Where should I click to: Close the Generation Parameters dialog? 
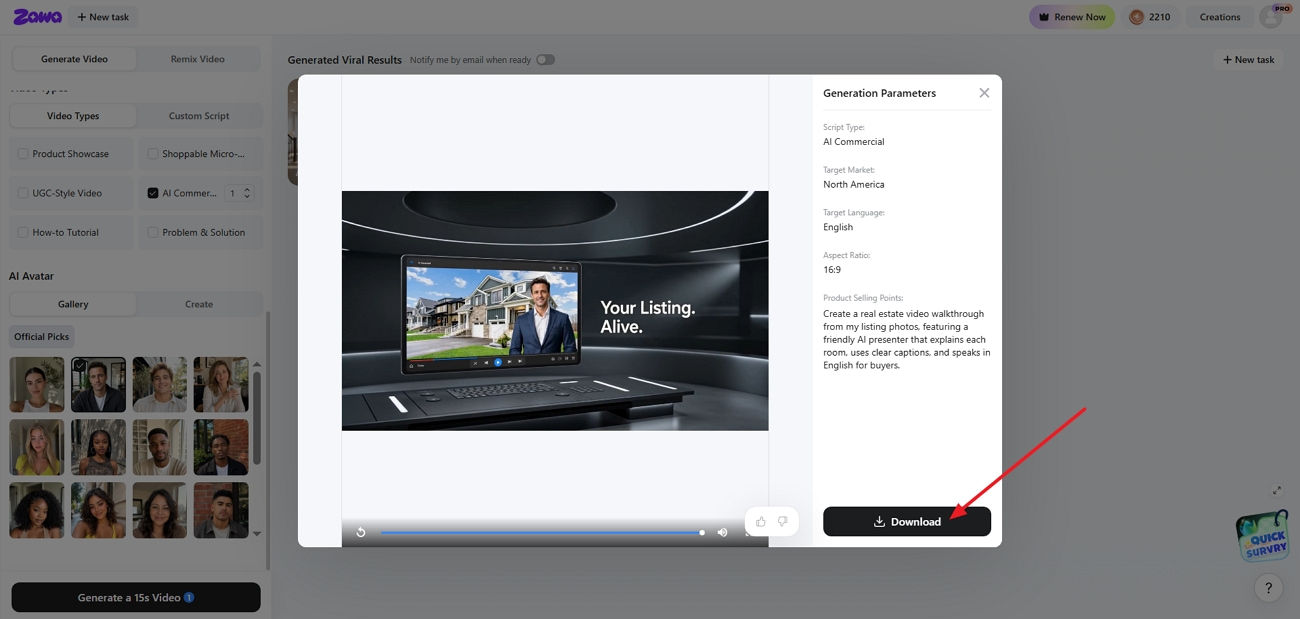(984, 93)
